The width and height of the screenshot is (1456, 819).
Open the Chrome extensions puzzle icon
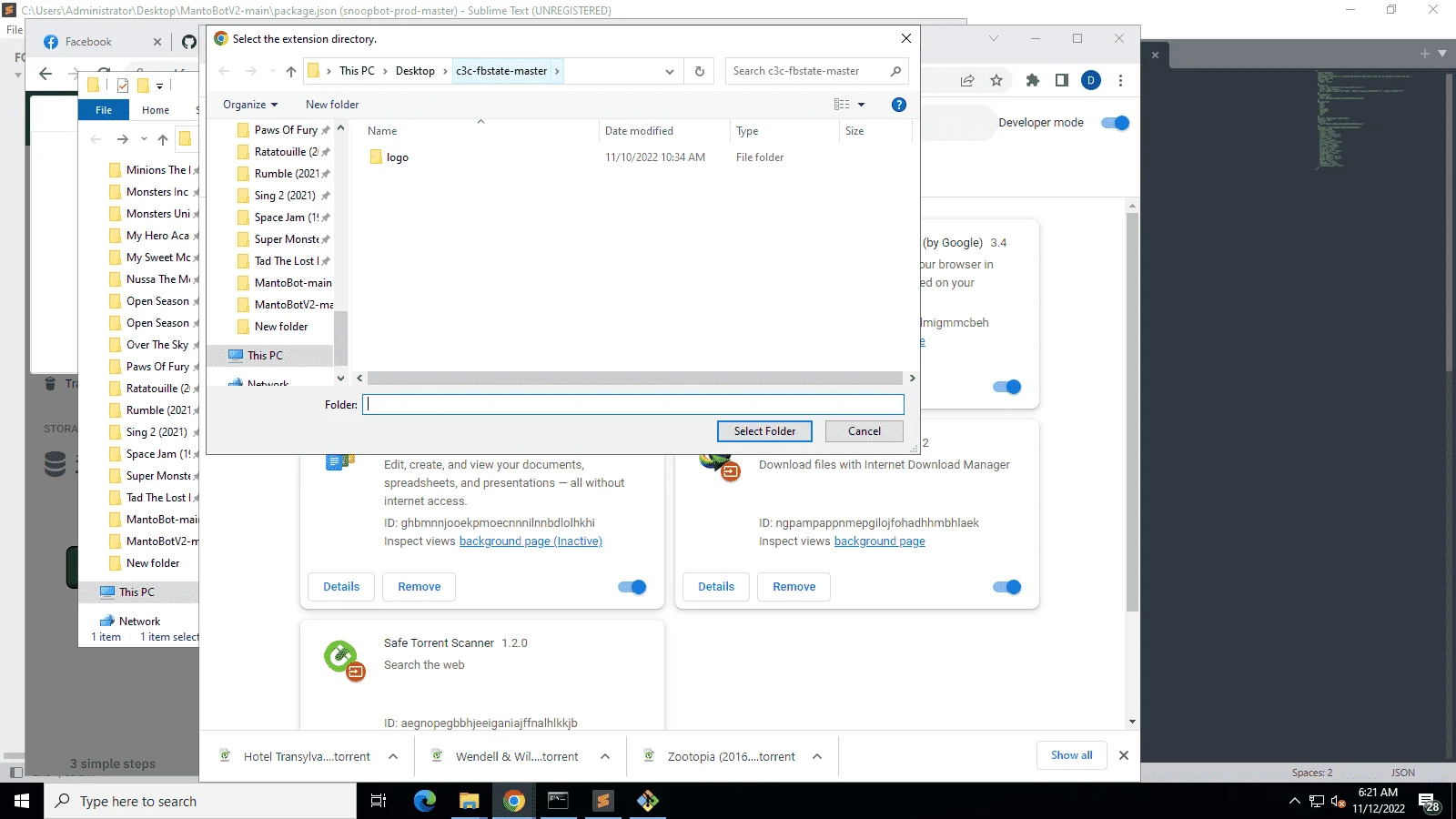[1033, 80]
